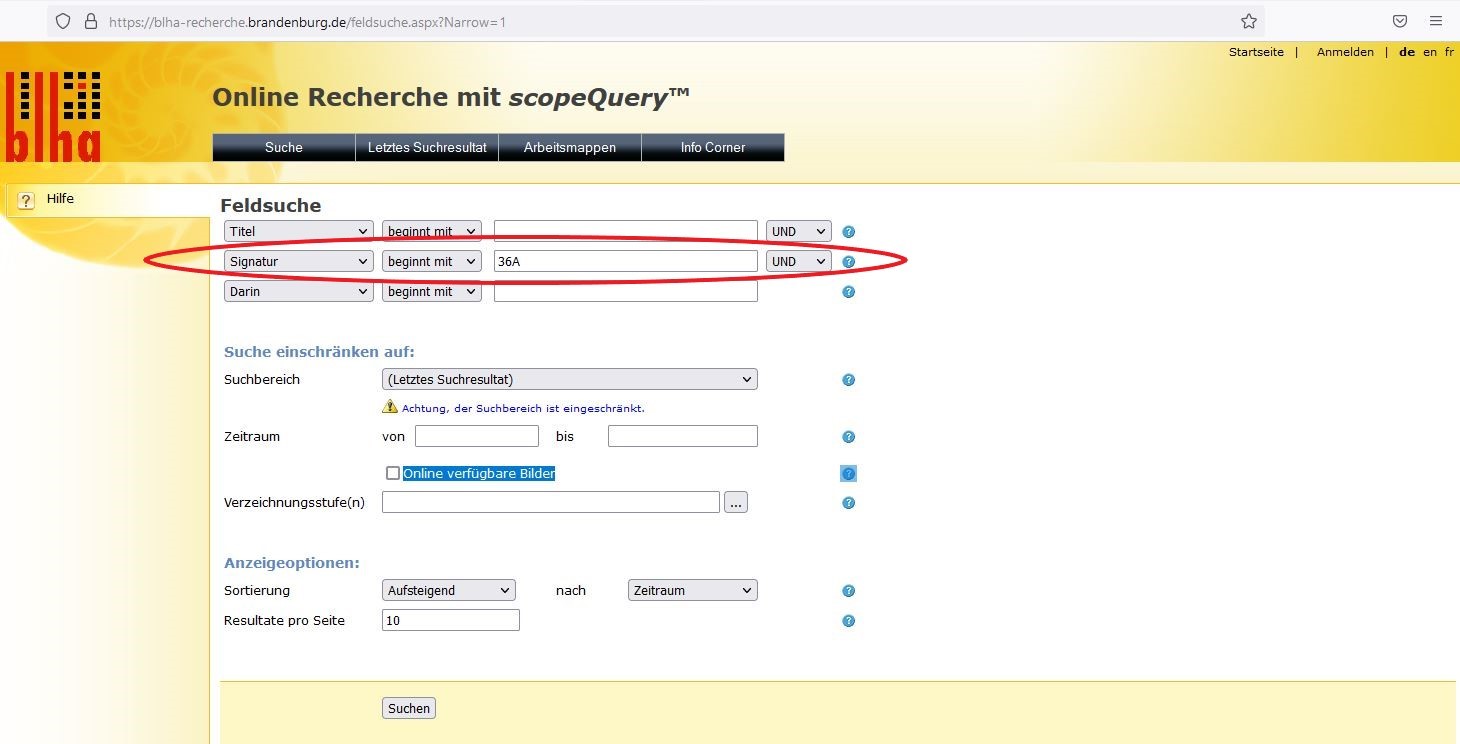Click the Feldsuche heading
This screenshot has width=1460, height=744.
tap(271, 206)
